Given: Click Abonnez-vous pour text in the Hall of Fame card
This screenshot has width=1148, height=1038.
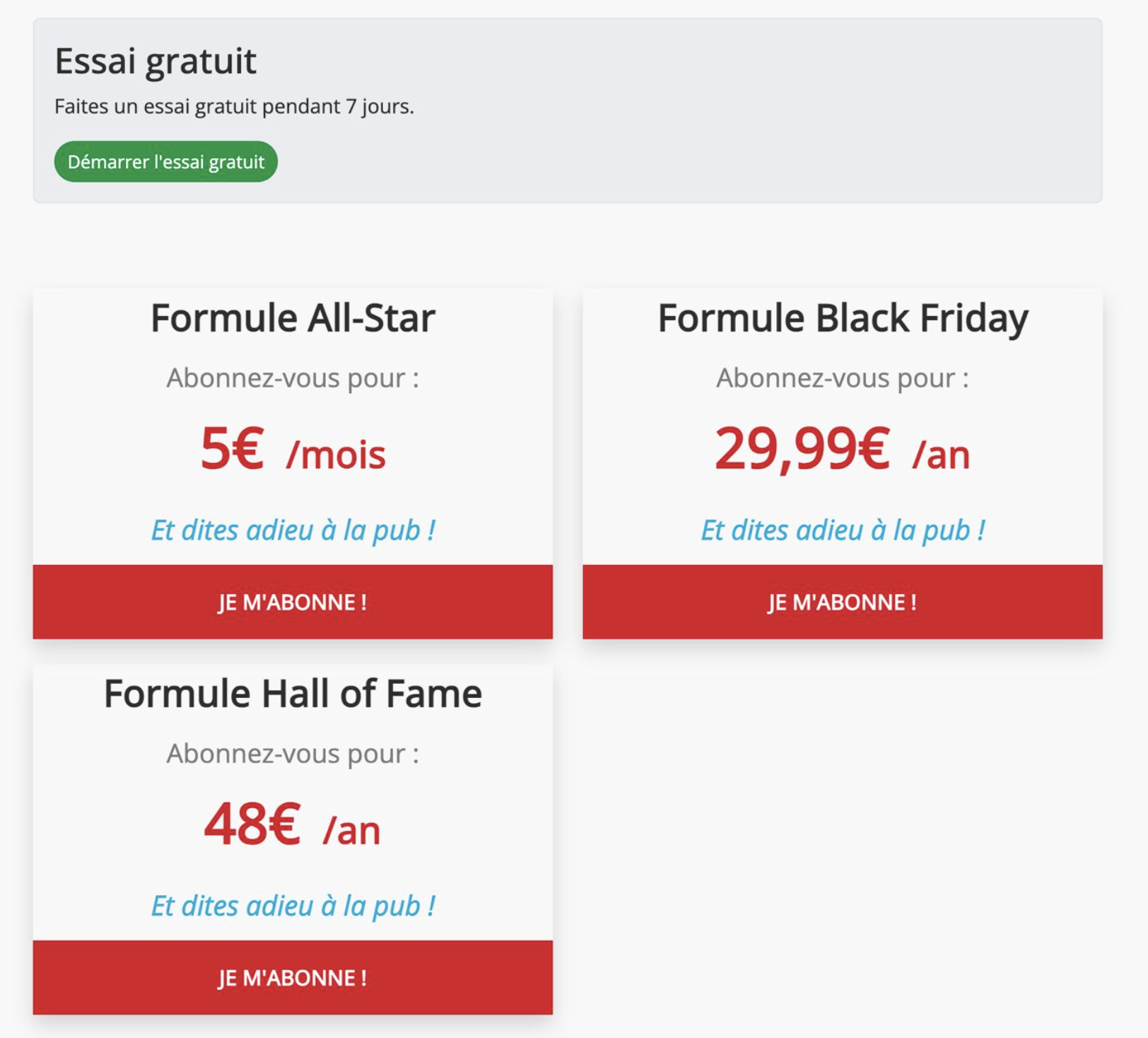Looking at the screenshot, I should click(x=293, y=754).
